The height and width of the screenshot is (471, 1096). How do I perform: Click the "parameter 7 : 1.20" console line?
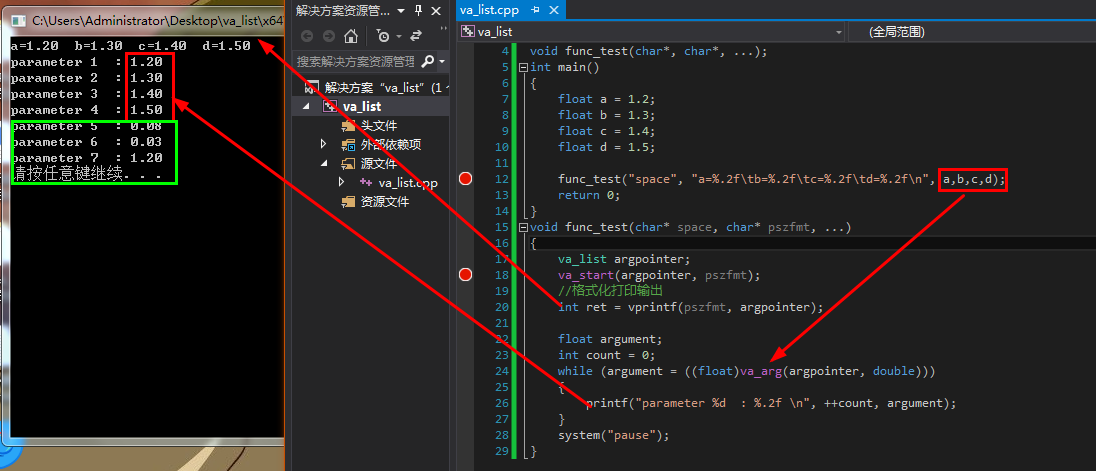click(x=87, y=158)
